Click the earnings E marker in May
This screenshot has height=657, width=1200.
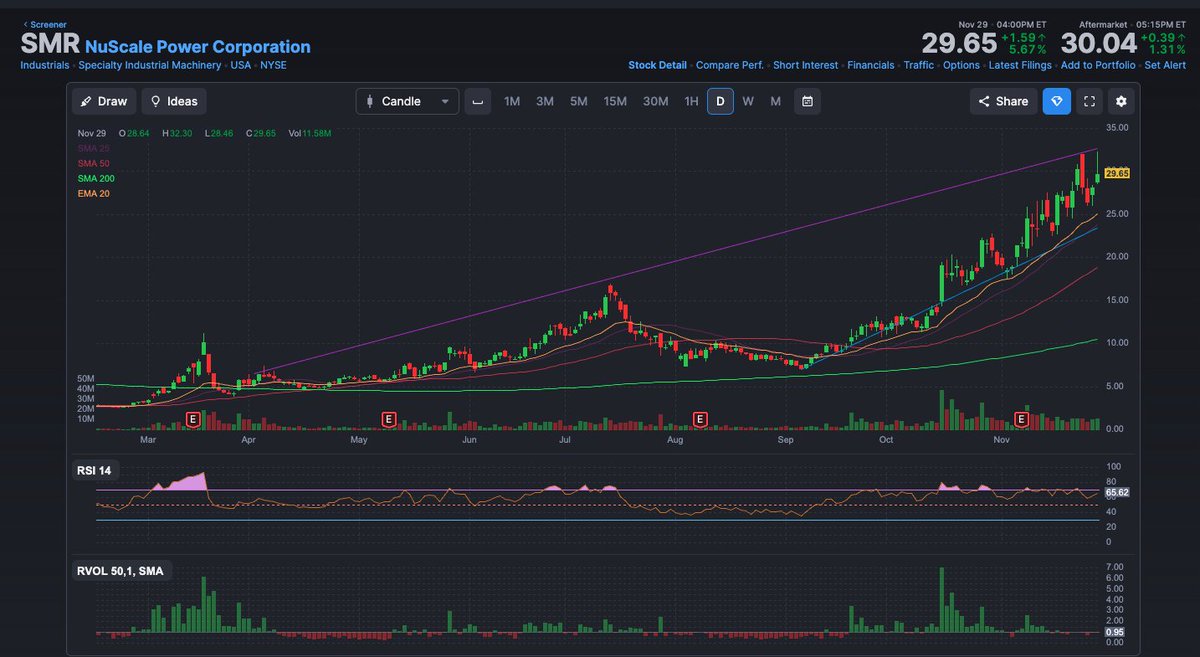(x=389, y=418)
